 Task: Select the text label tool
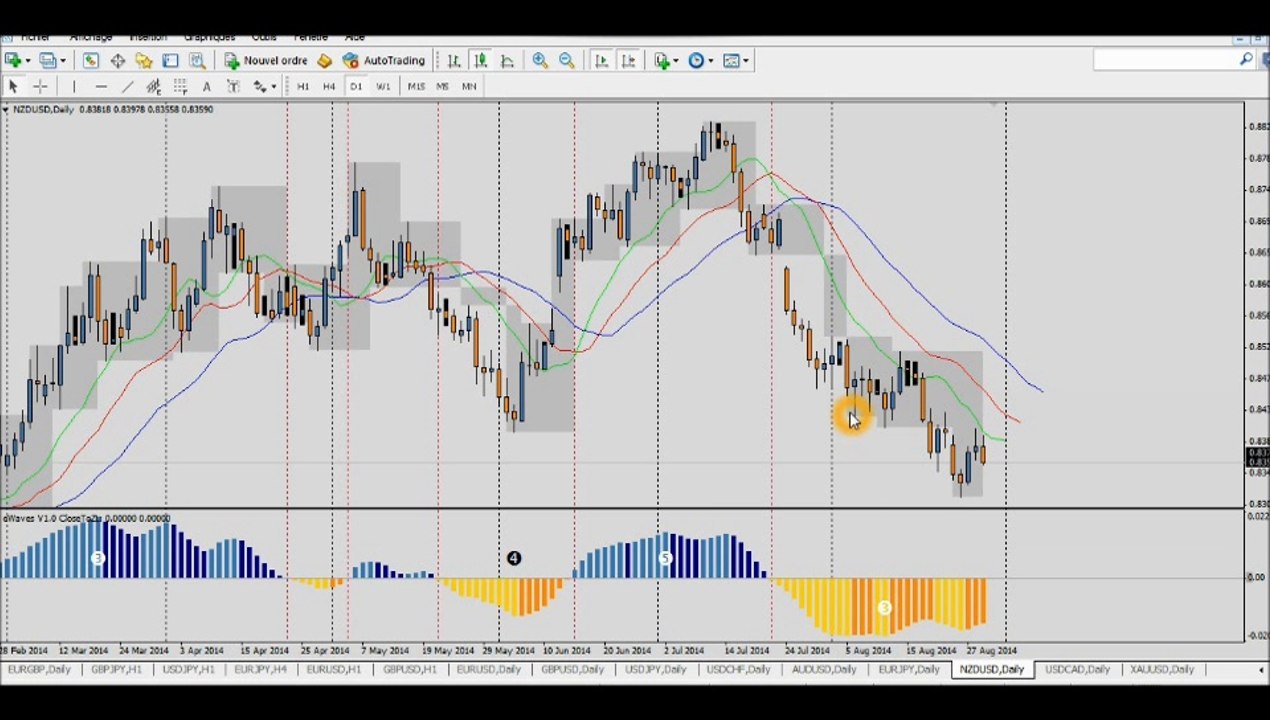[x=233, y=87]
